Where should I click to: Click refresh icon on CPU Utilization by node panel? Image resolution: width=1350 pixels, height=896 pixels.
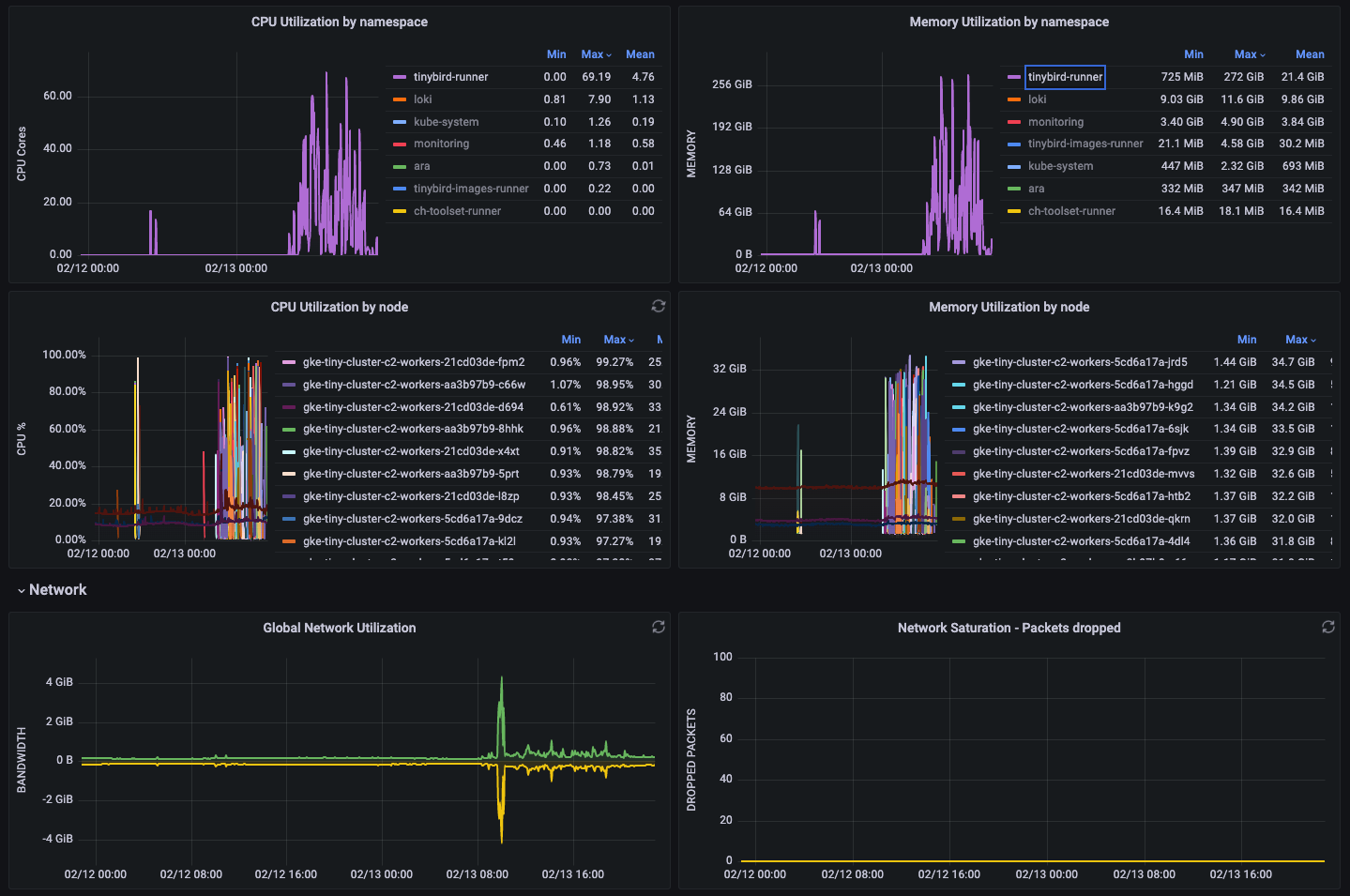tap(659, 306)
